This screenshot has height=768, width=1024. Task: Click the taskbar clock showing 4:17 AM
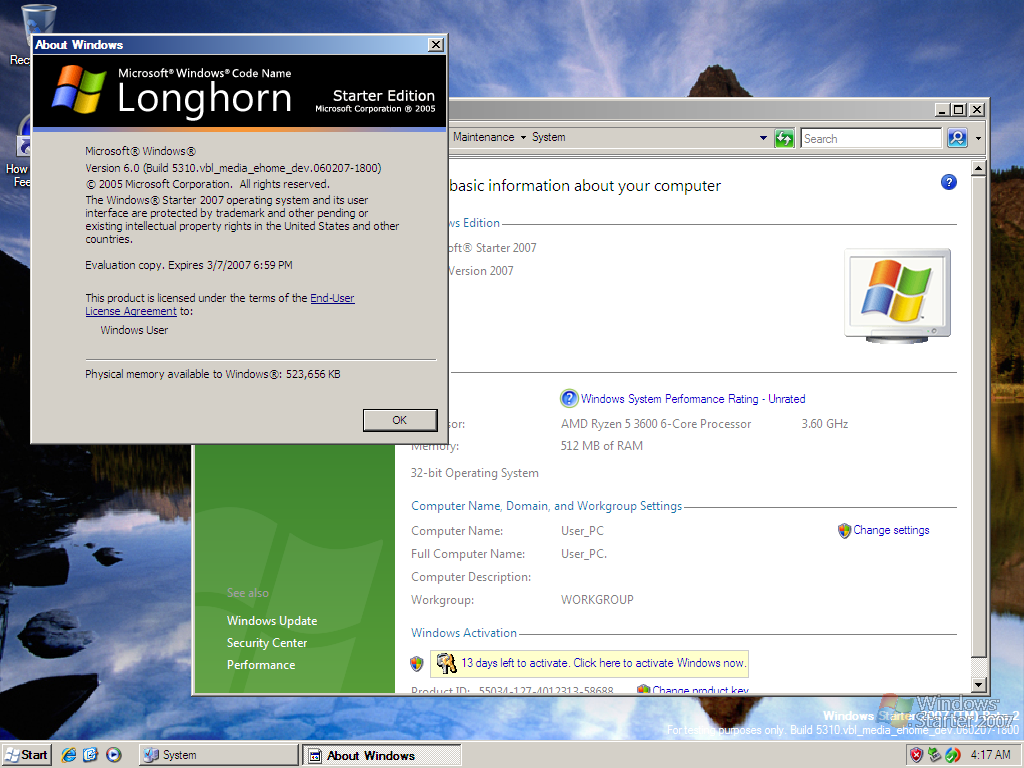[990, 755]
